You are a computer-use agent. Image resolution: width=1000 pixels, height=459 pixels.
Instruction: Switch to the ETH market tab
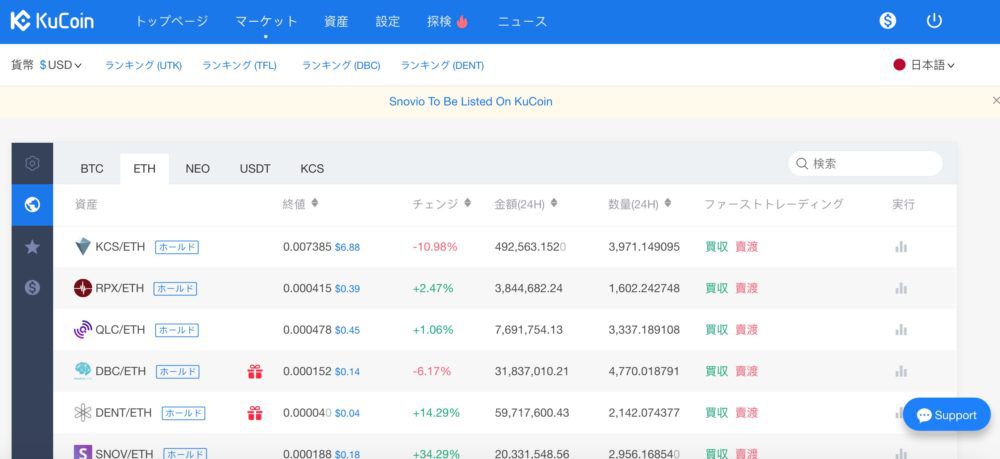144,169
